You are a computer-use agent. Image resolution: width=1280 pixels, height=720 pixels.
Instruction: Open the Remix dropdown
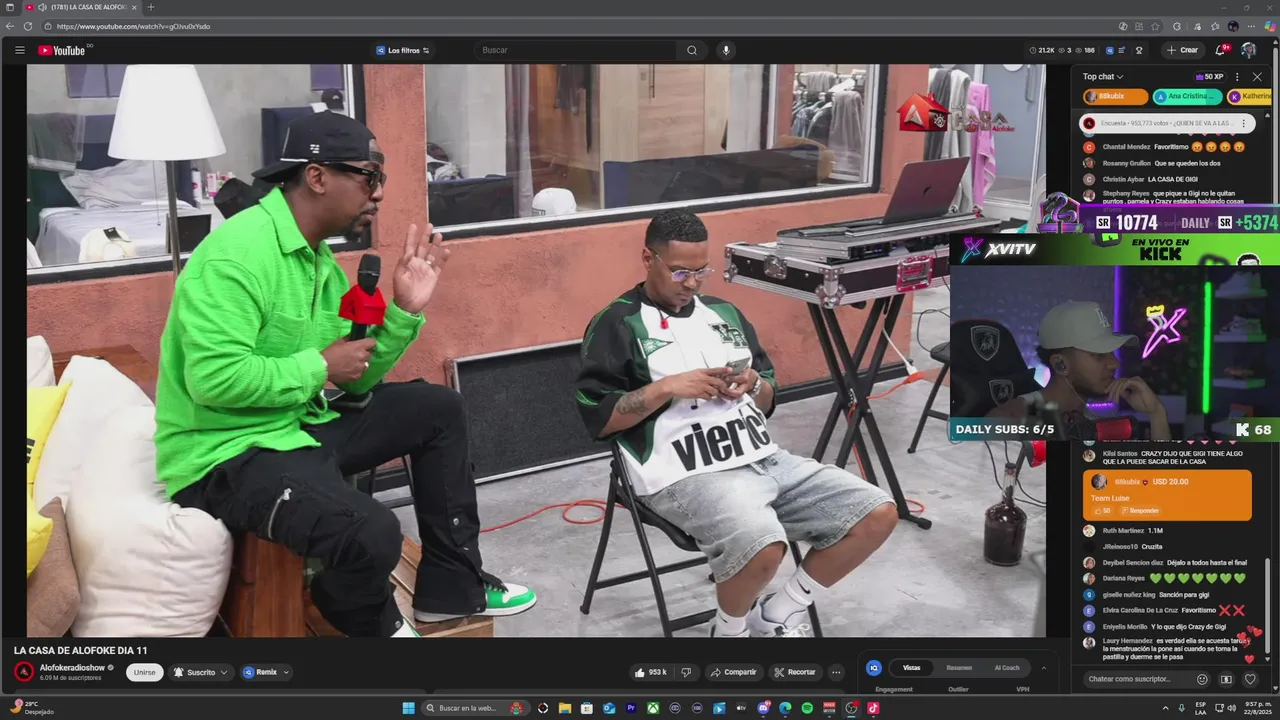[x=265, y=672]
